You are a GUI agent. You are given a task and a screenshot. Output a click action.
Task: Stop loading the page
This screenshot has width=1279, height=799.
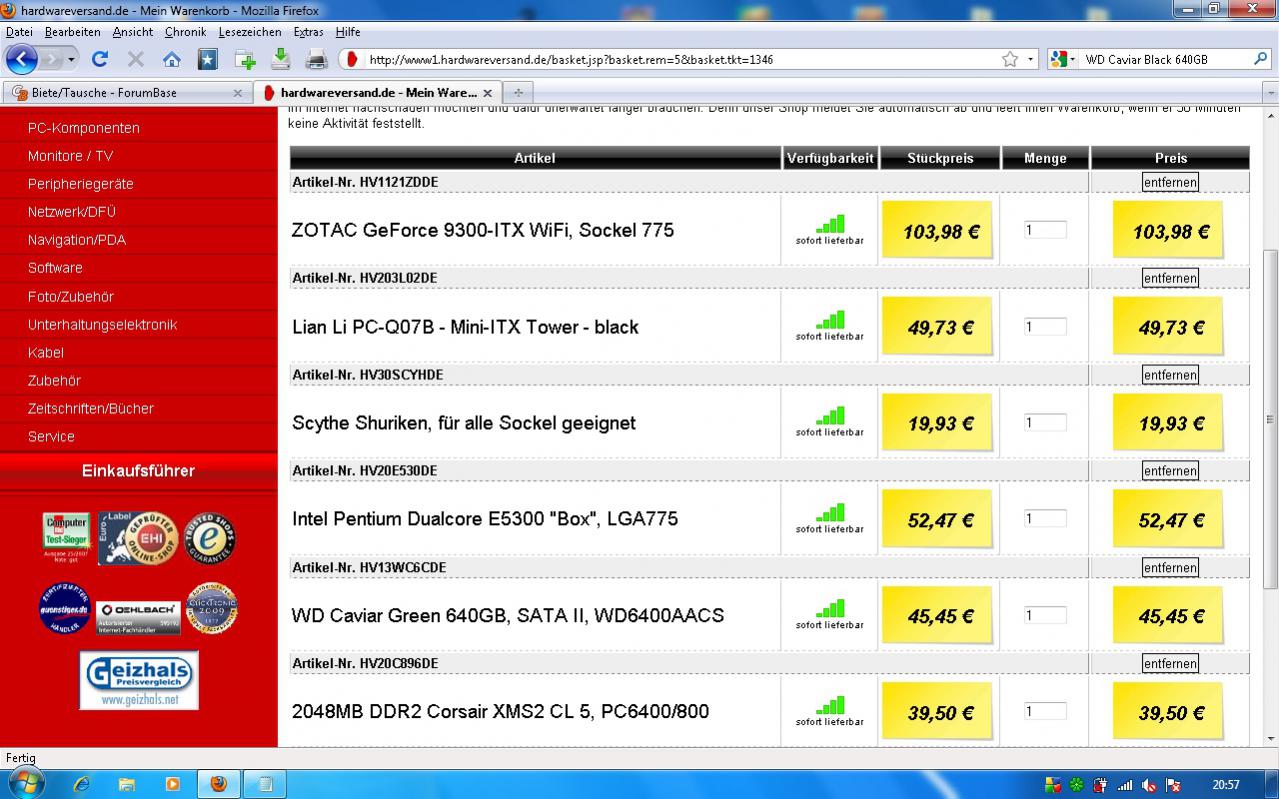click(136, 59)
